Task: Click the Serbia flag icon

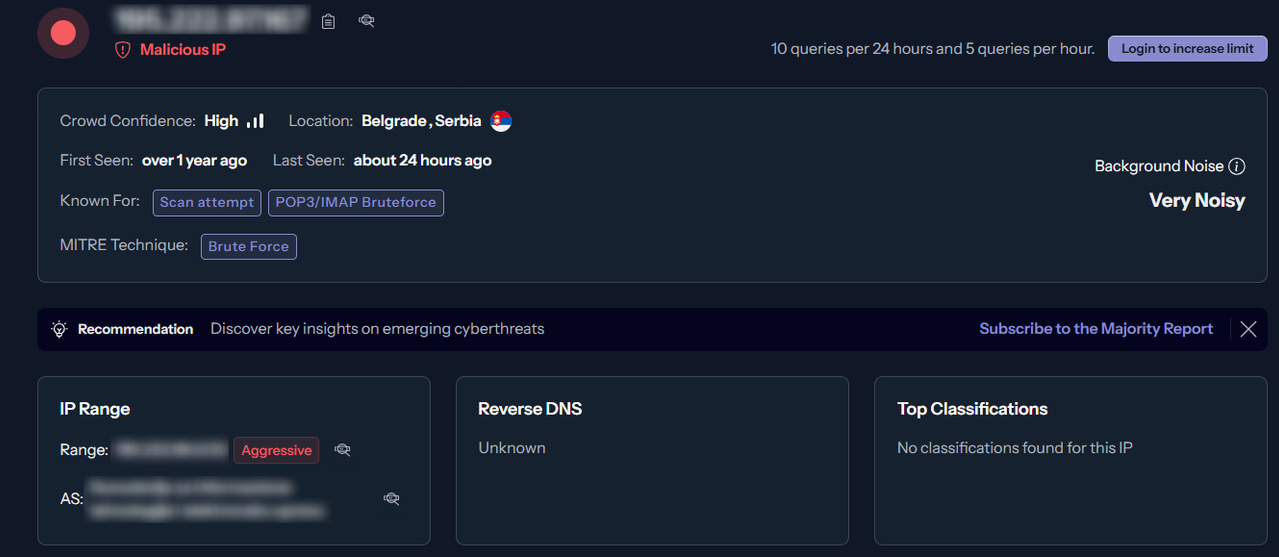Action: [501, 121]
